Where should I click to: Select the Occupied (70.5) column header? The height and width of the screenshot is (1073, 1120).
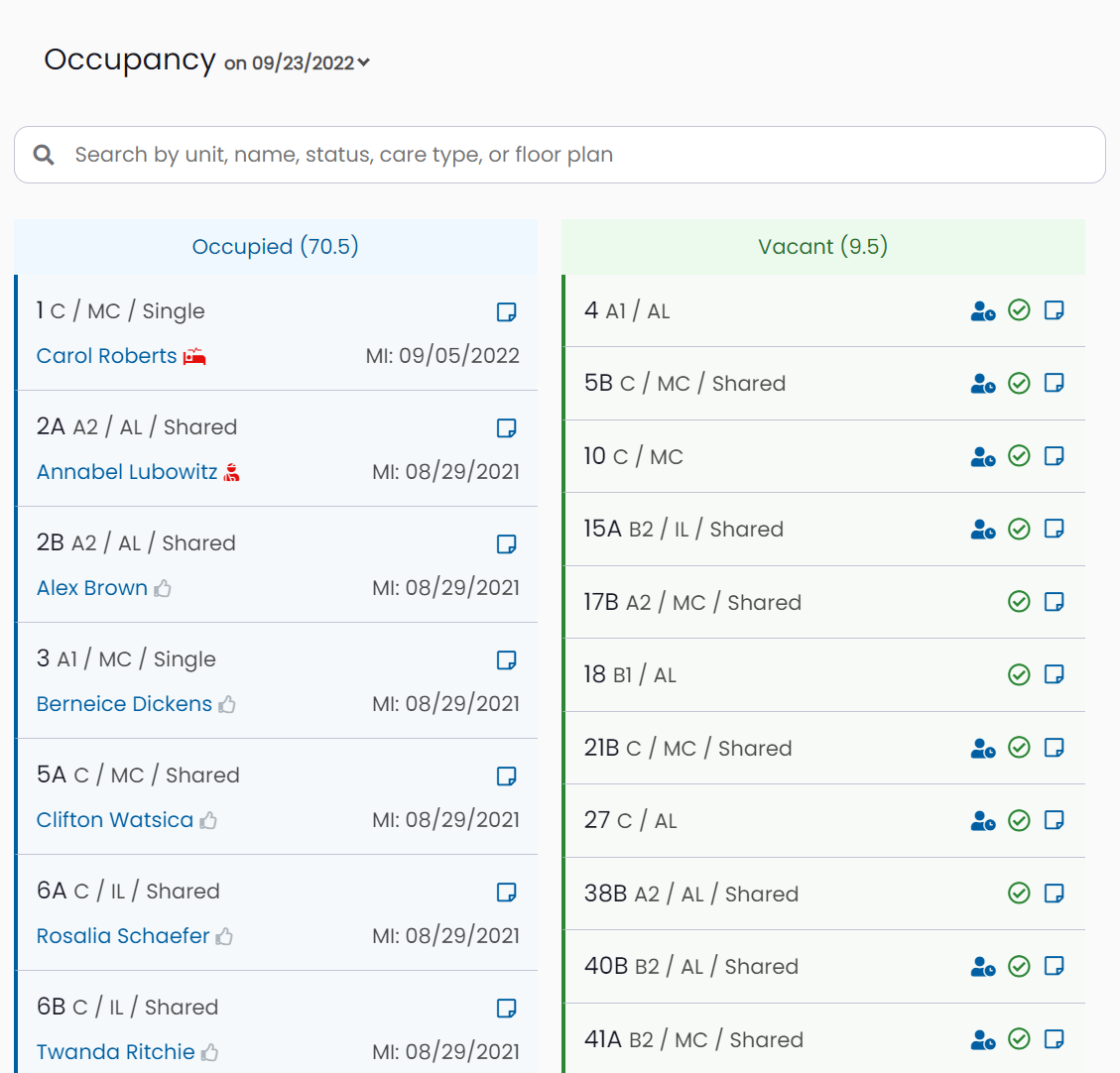click(276, 246)
